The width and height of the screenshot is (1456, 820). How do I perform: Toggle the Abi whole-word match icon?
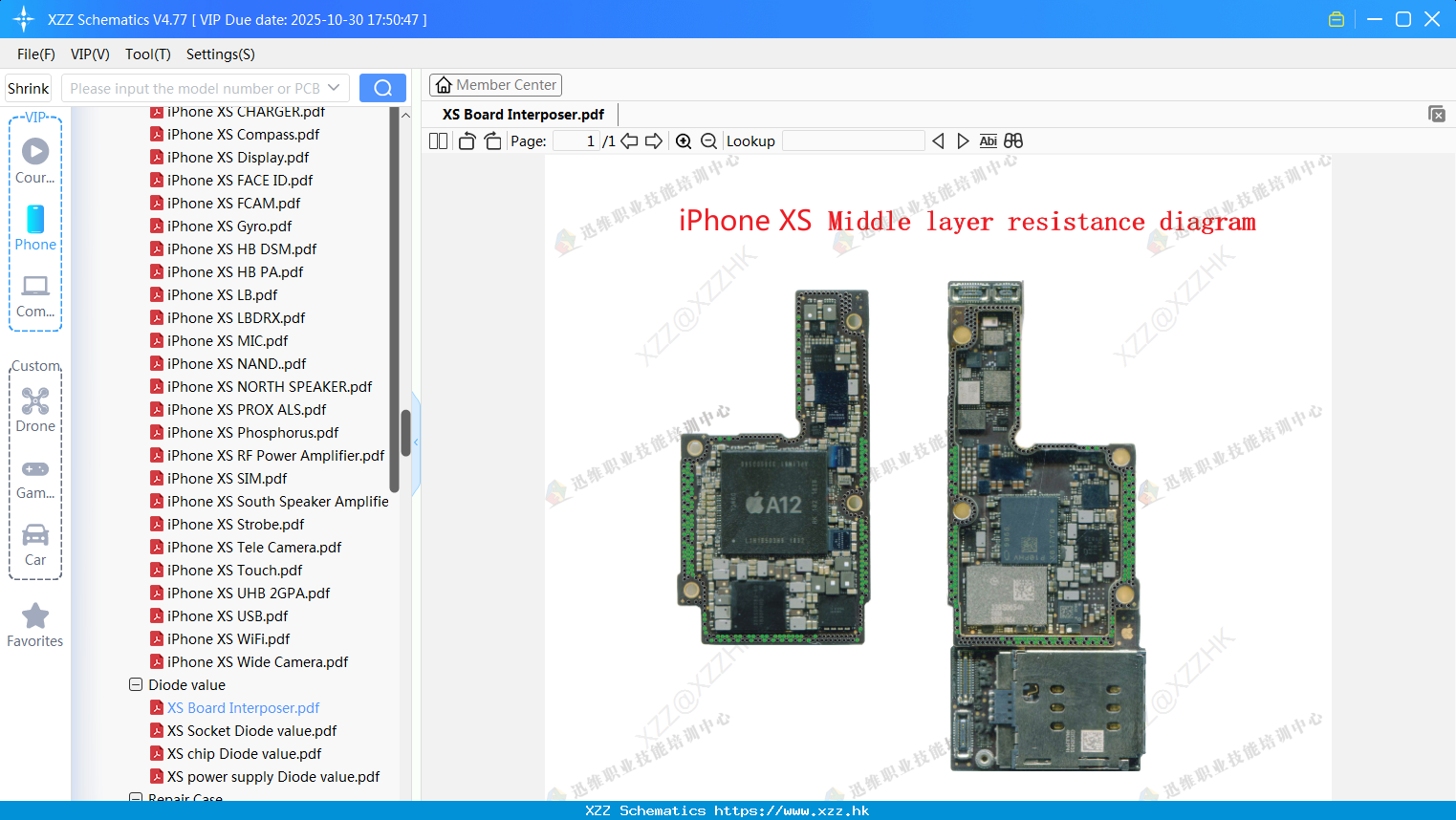[988, 140]
